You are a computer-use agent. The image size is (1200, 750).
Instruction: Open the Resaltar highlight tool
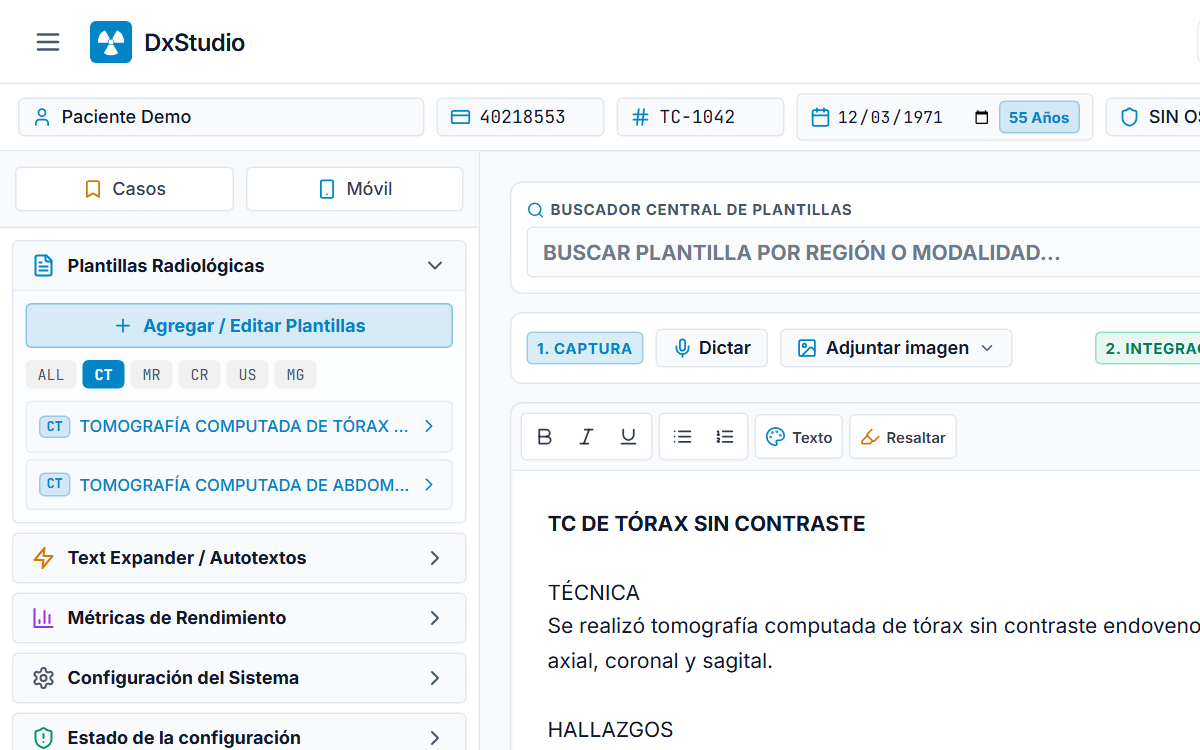pyautogui.click(x=903, y=437)
